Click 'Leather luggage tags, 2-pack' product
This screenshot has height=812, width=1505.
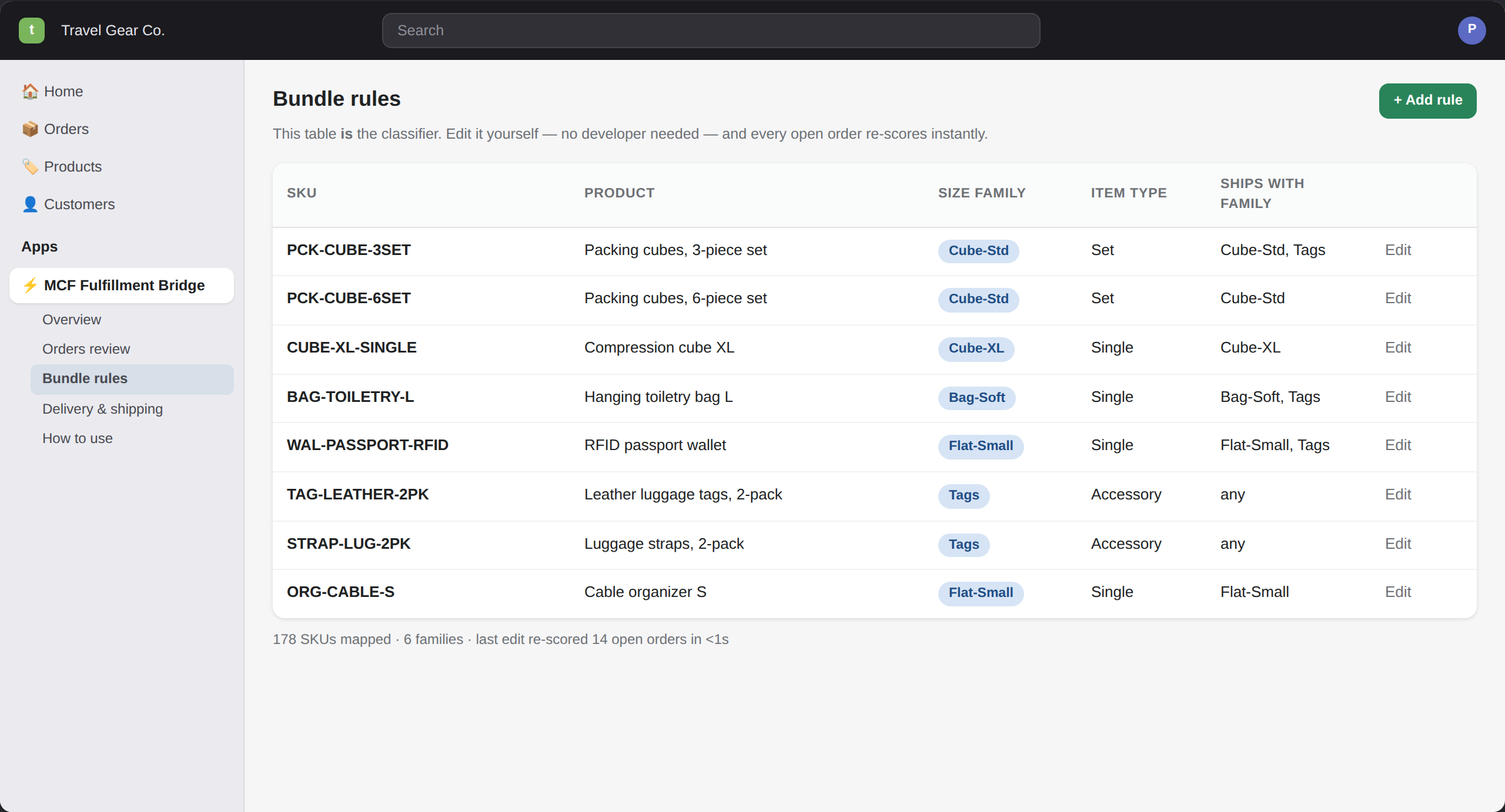tap(683, 495)
